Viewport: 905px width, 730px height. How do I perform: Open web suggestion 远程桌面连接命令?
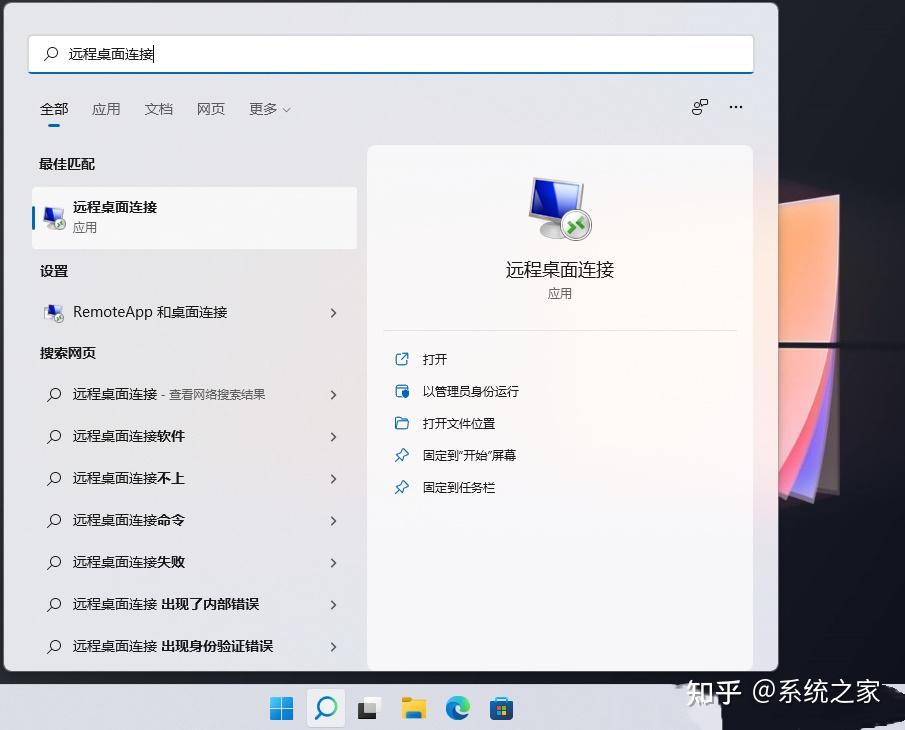point(195,521)
